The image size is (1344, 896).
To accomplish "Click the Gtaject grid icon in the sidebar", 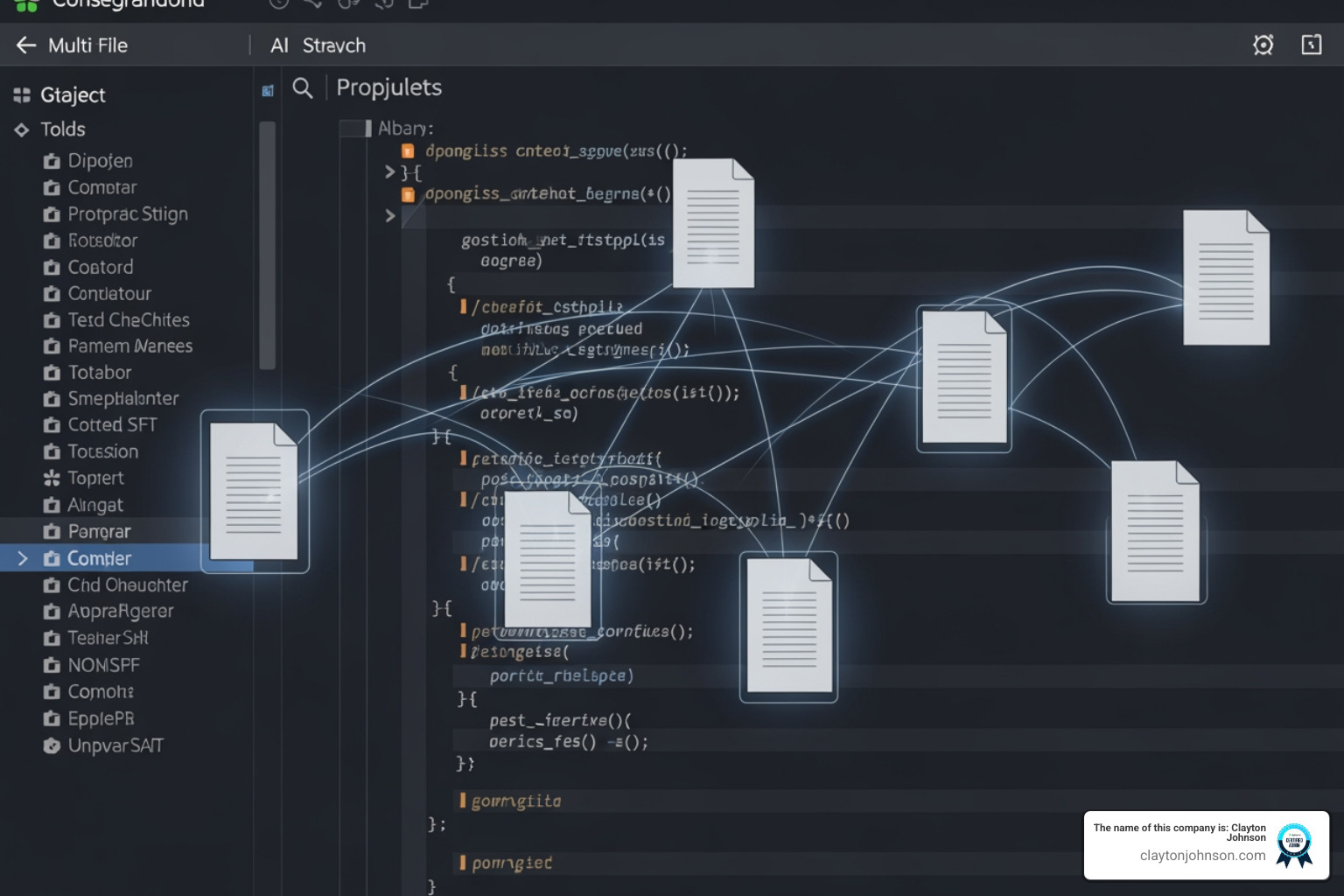I will 21,94.
